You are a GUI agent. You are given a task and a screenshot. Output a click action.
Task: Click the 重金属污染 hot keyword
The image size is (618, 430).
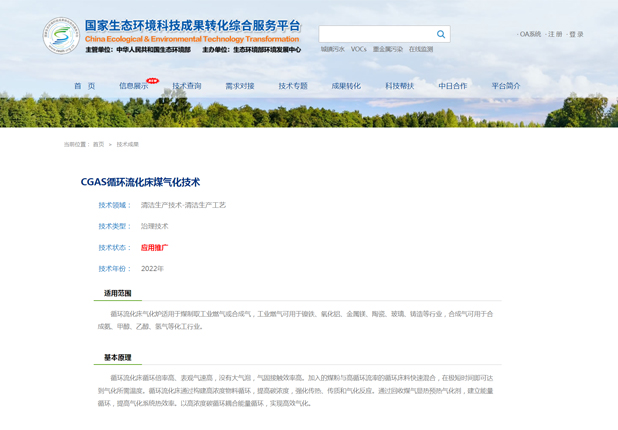pyautogui.click(x=388, y=49)
